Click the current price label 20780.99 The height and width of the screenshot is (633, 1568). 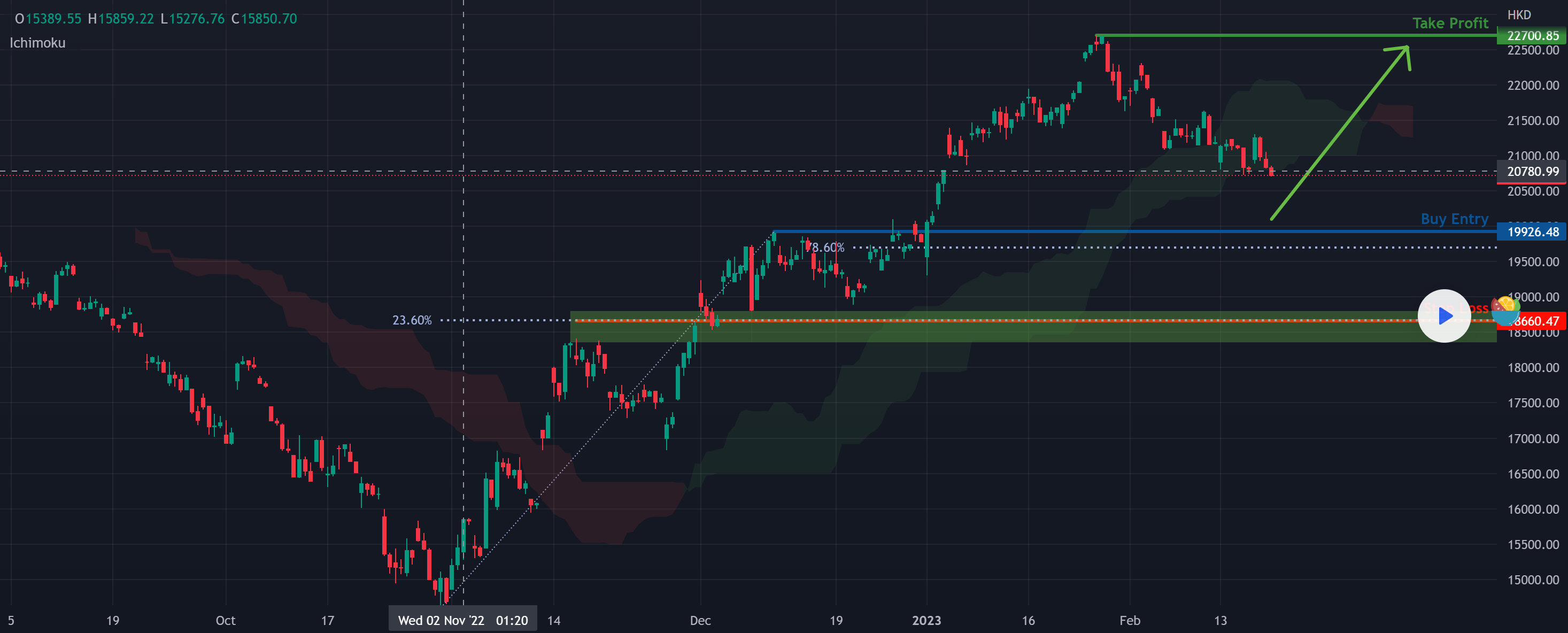[1532, 172]
